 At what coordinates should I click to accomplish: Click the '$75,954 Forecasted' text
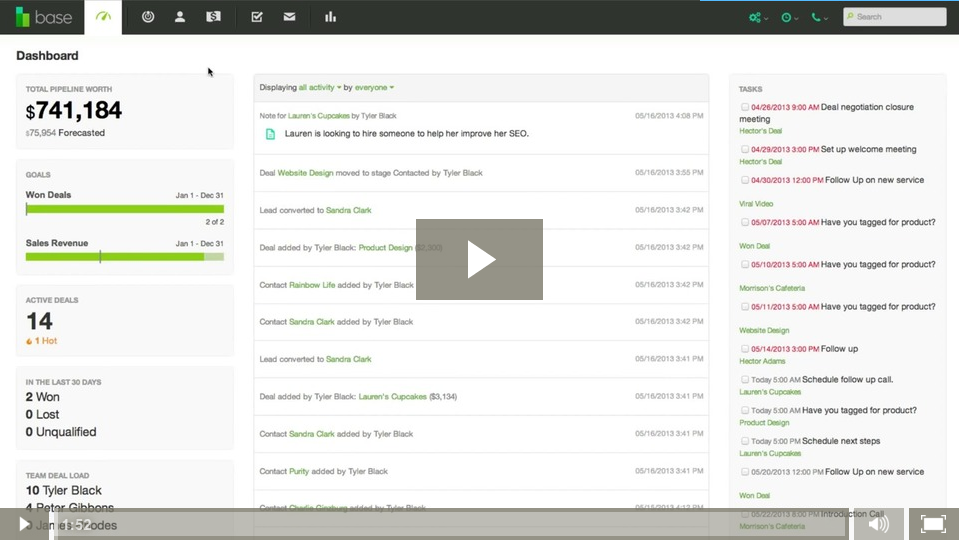pyautogui.click(x=65, y=133)
